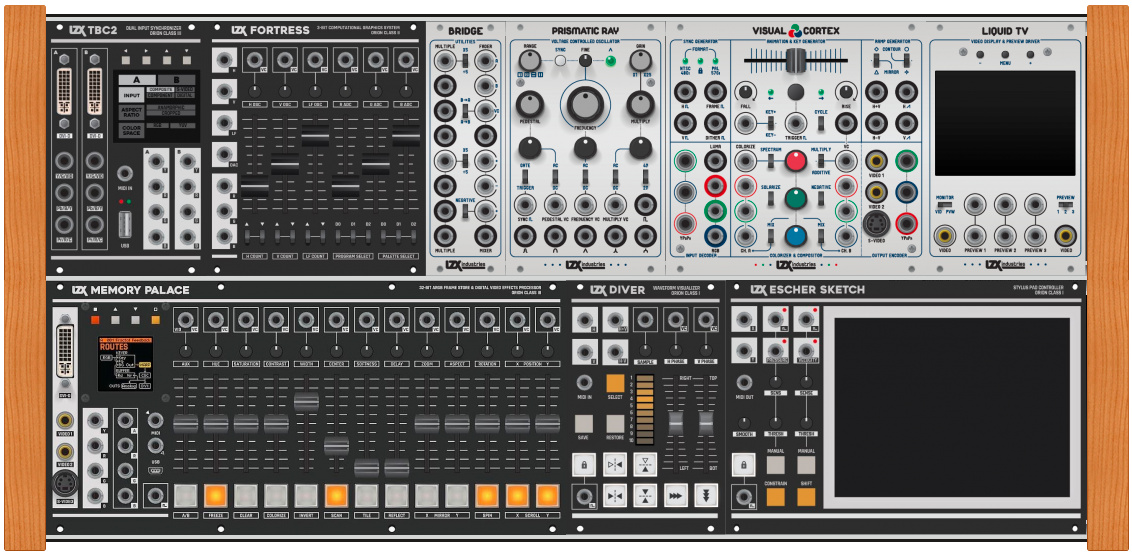1132x554 pixels.
Task: Flip the 4P/2P switch on Prismatic Ray
Action: [x=645, y=176]
